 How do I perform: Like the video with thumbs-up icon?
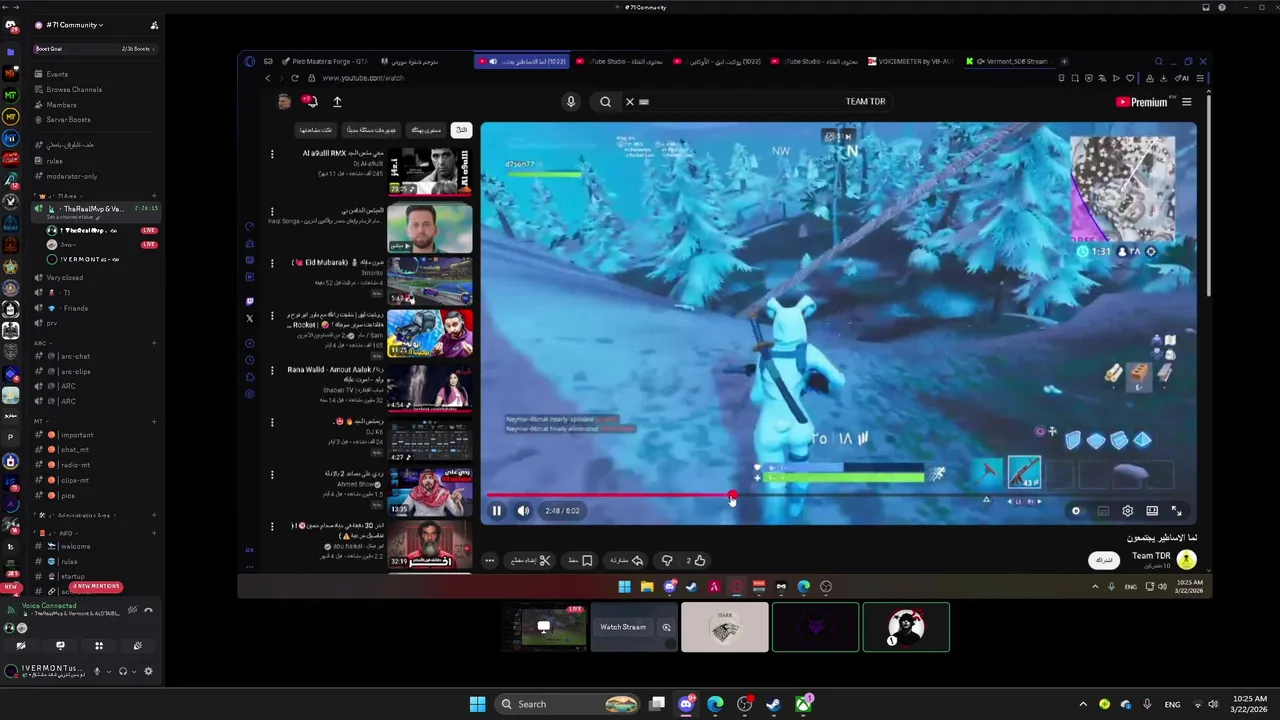[x=700, y=561]
